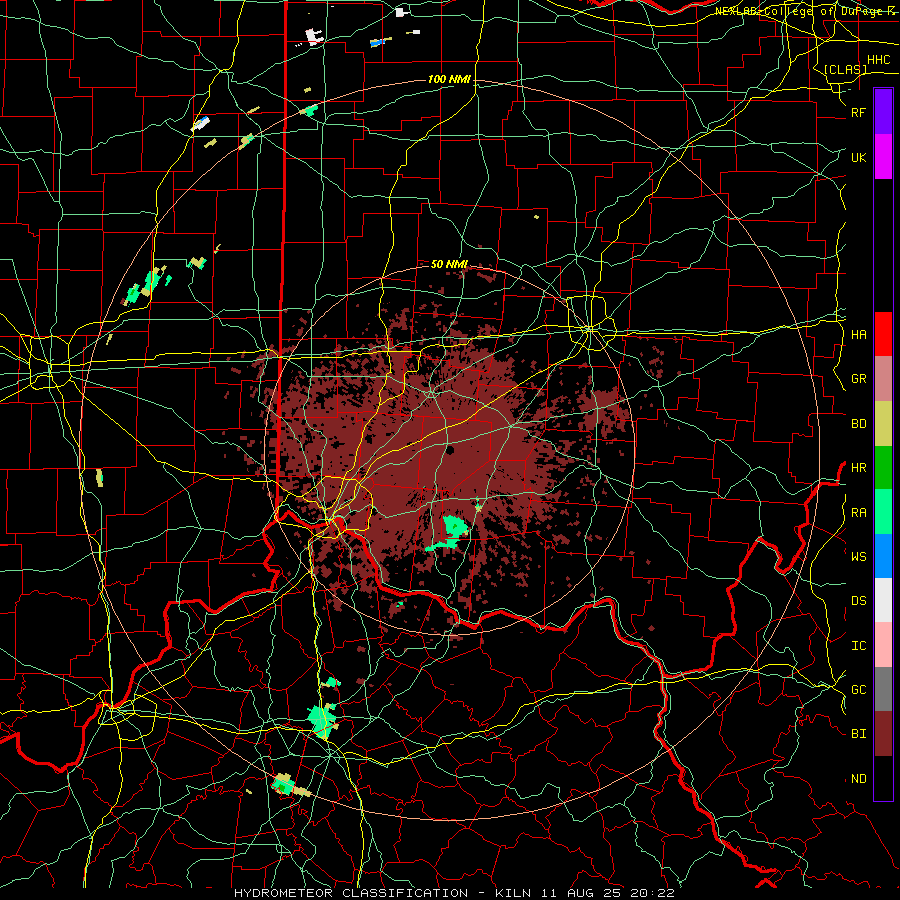Click the UK magenta legend swatch
This screenshot has height=900, width=900.
click(883, 157)
